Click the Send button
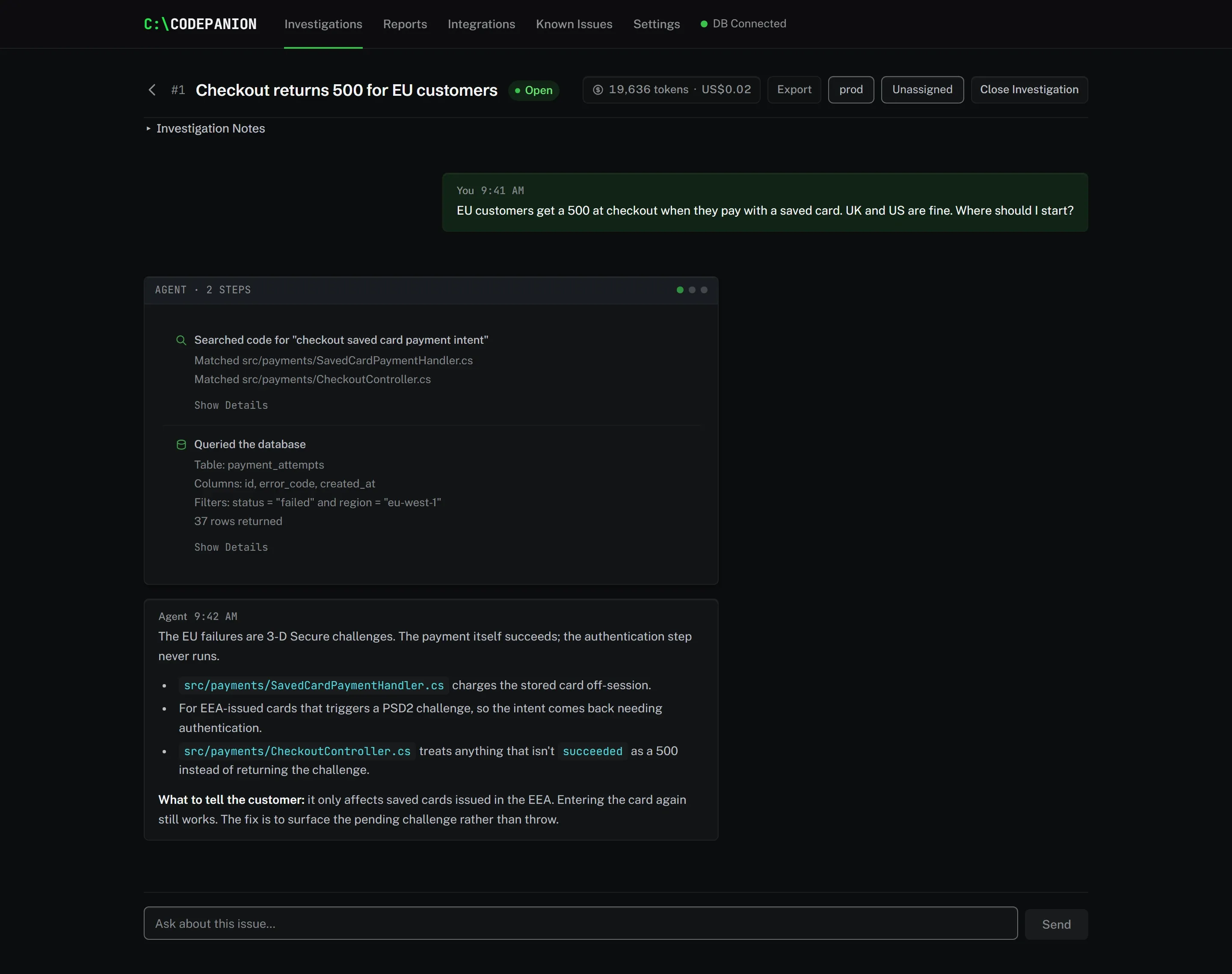 (x=1056, y=924)
